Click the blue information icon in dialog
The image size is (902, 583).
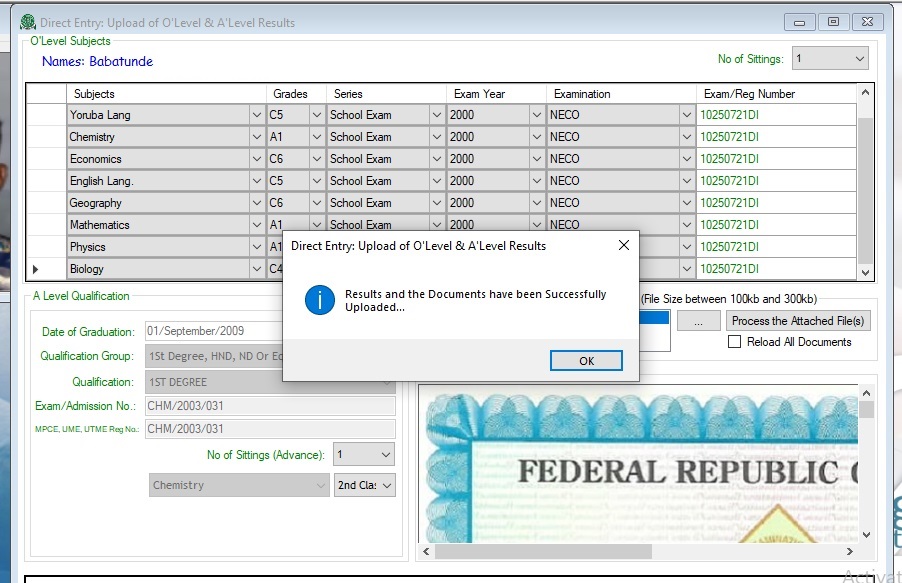pyautogui.click(x=319, y=300)
